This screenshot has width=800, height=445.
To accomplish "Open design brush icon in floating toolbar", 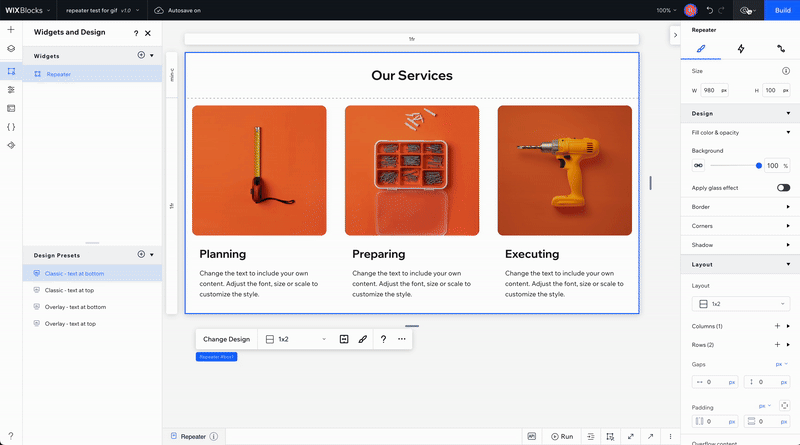I will 363,339.
